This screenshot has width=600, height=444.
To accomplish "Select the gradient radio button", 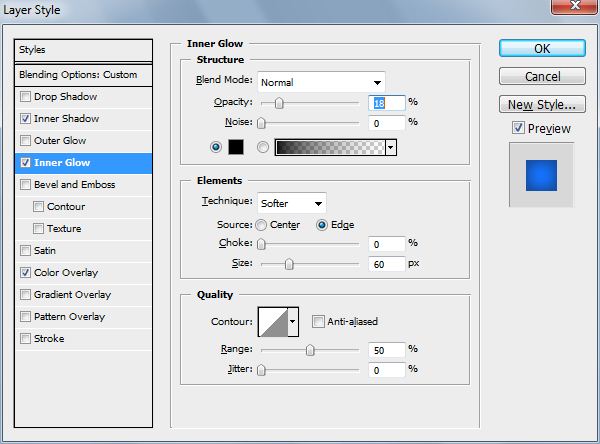I will click(x=262, y=147).
